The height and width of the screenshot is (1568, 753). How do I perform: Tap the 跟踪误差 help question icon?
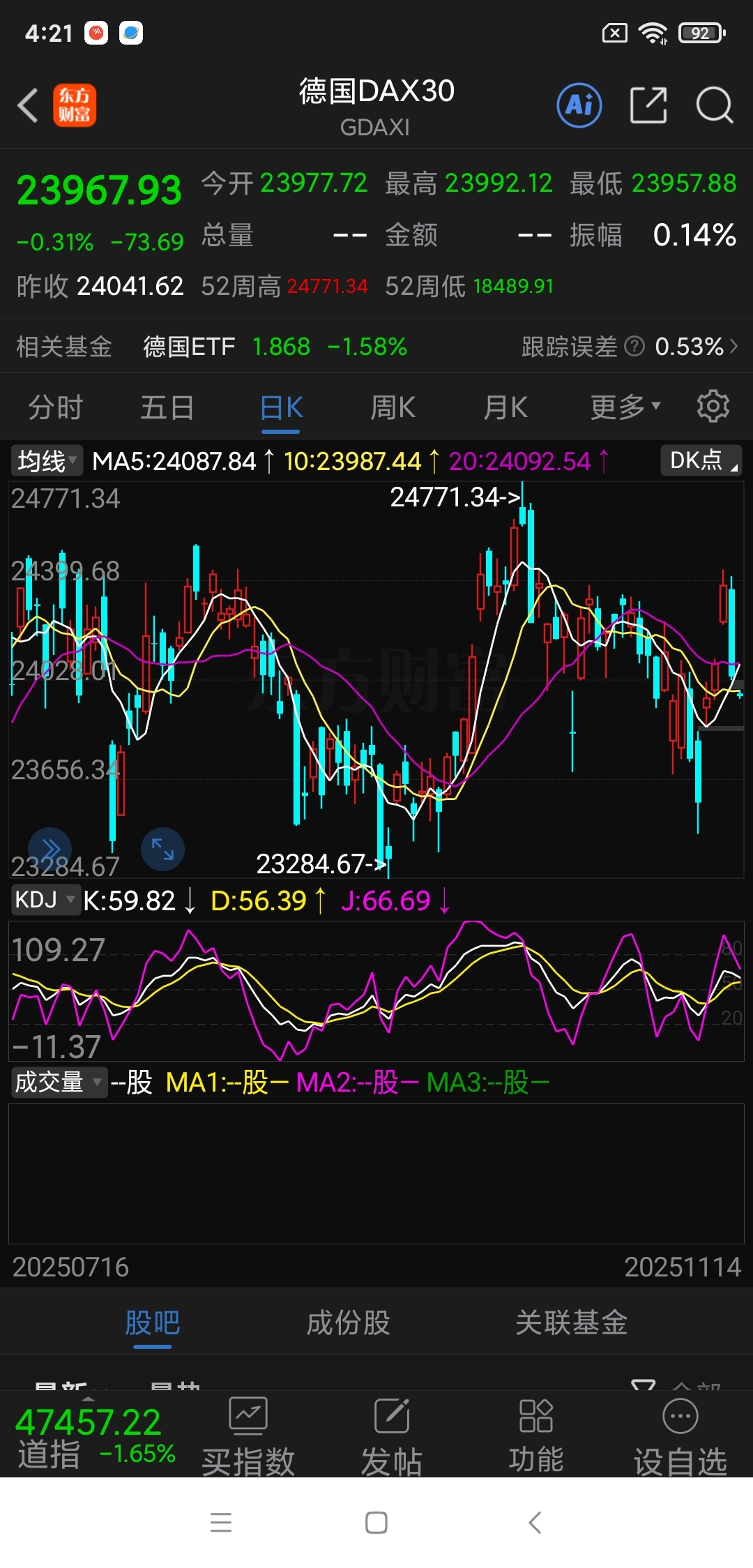point(634,346)
